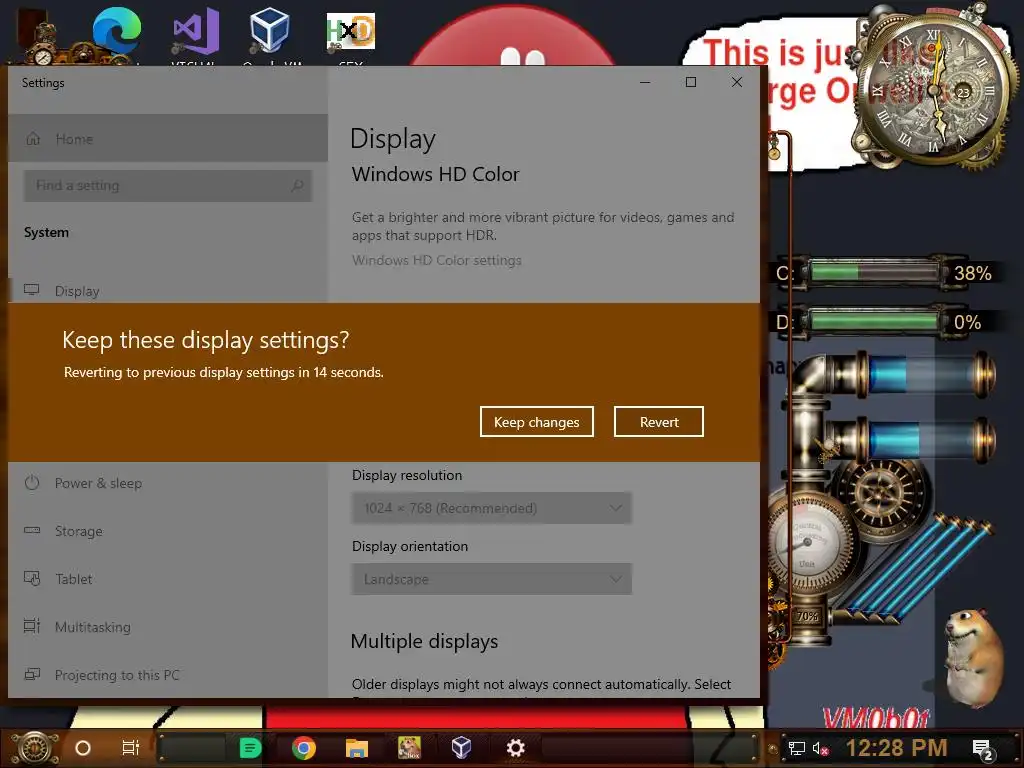Launch the Visual Studio desktop shortcut
The width and height of the screenshot is (1024, 768).
coord(195,33)
